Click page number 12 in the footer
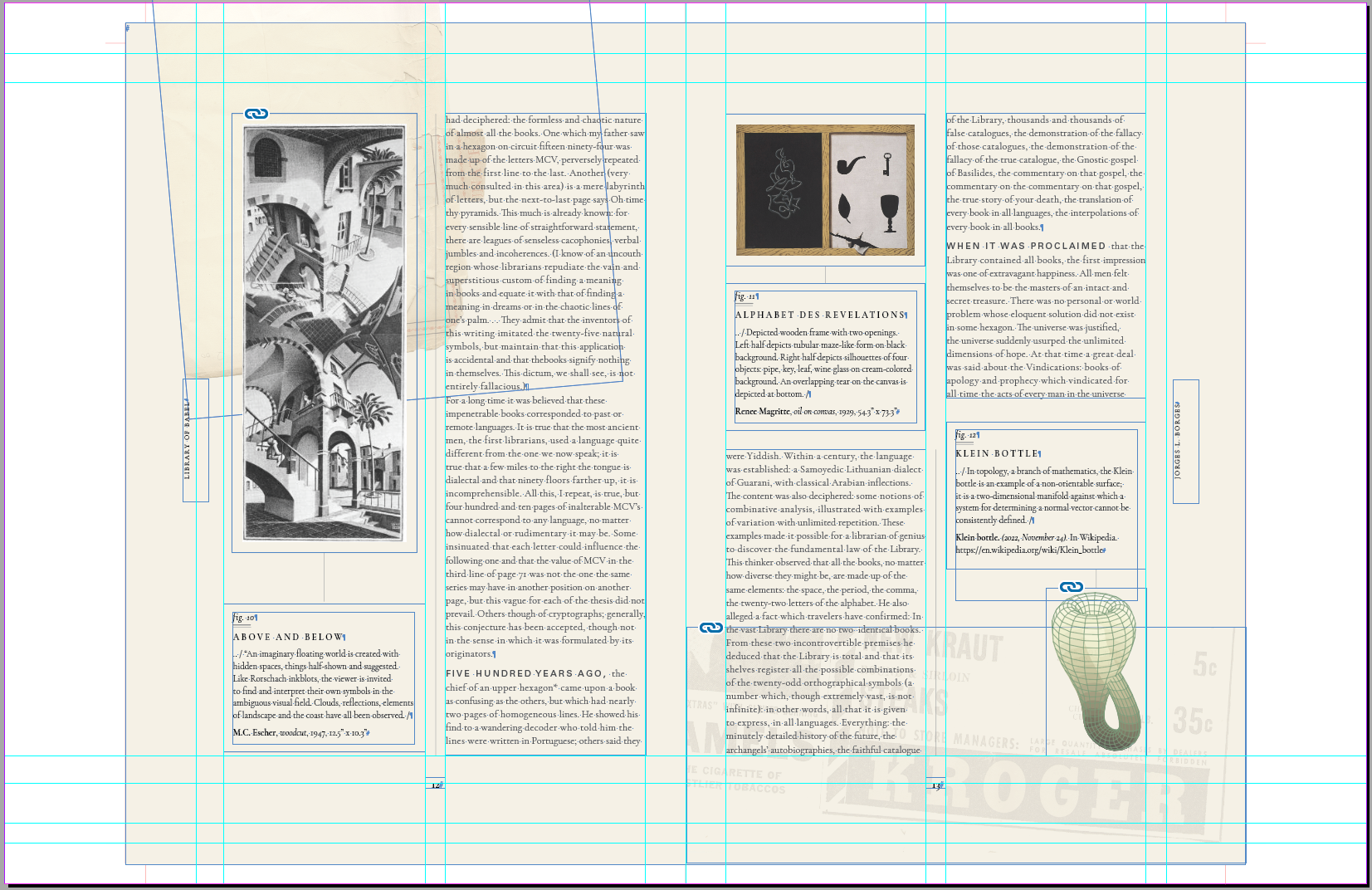Image resolution: width=1372 pixels, height=890 pixels. point(436,785)
